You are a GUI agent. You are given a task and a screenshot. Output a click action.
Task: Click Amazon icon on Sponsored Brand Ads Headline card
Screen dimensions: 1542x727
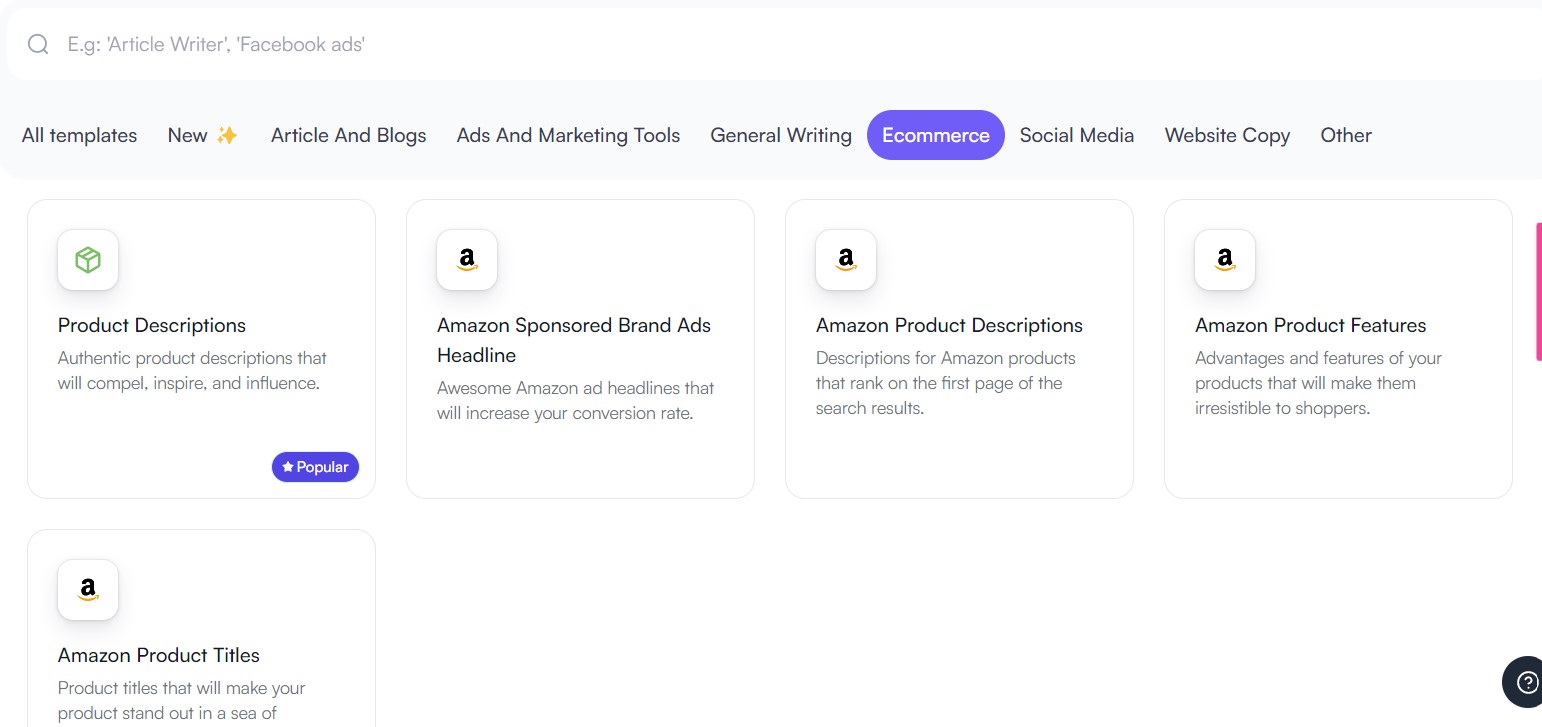click(x=467, y=260)
